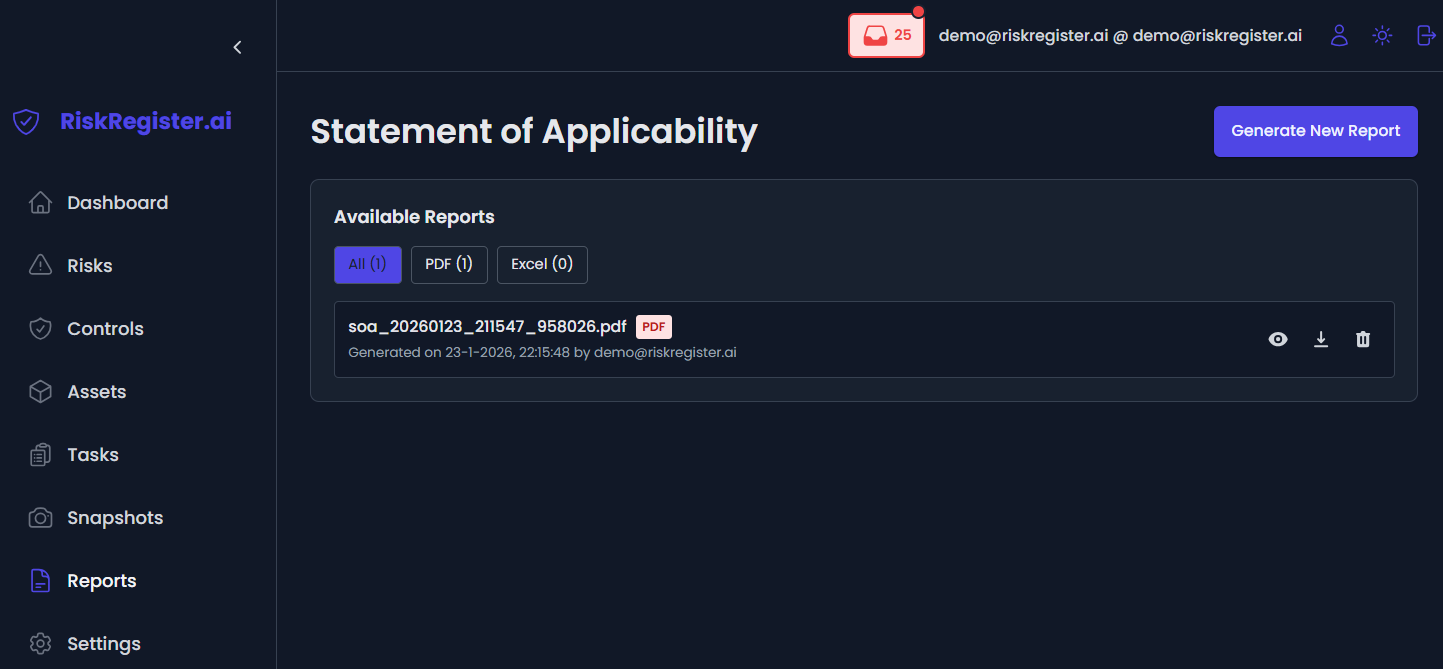Open the user profile icon

coord(1339,35)
